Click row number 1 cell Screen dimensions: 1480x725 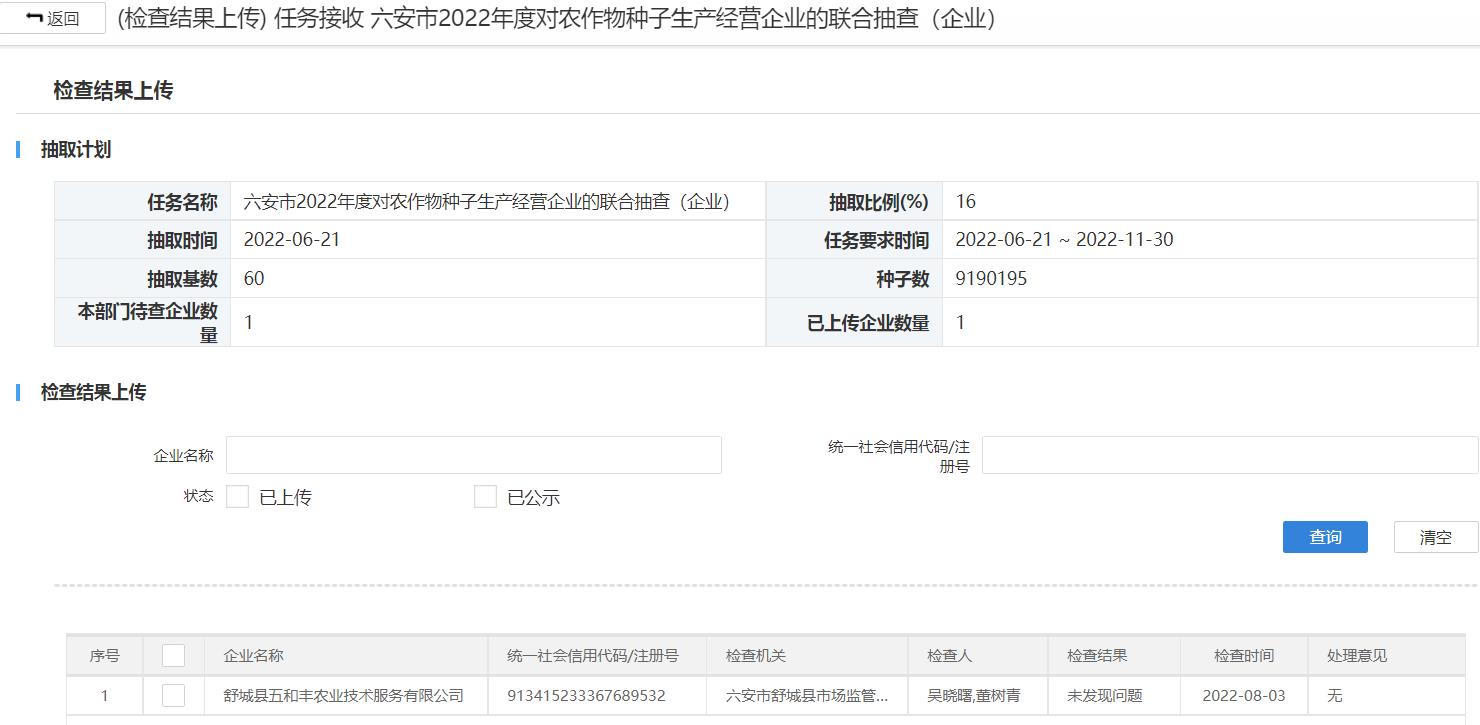point(104,696)
